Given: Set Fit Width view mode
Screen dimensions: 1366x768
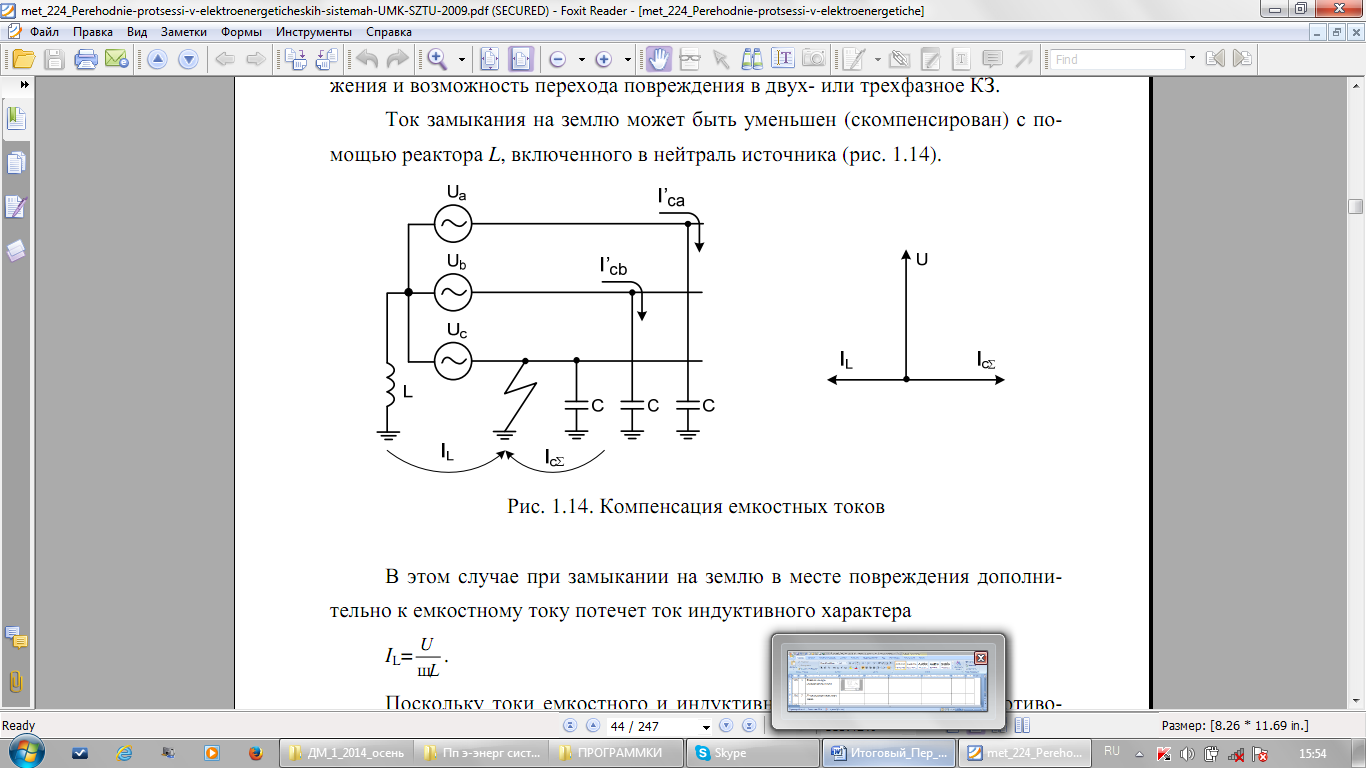Looking at the screenshot, I should tap(521, 59).
